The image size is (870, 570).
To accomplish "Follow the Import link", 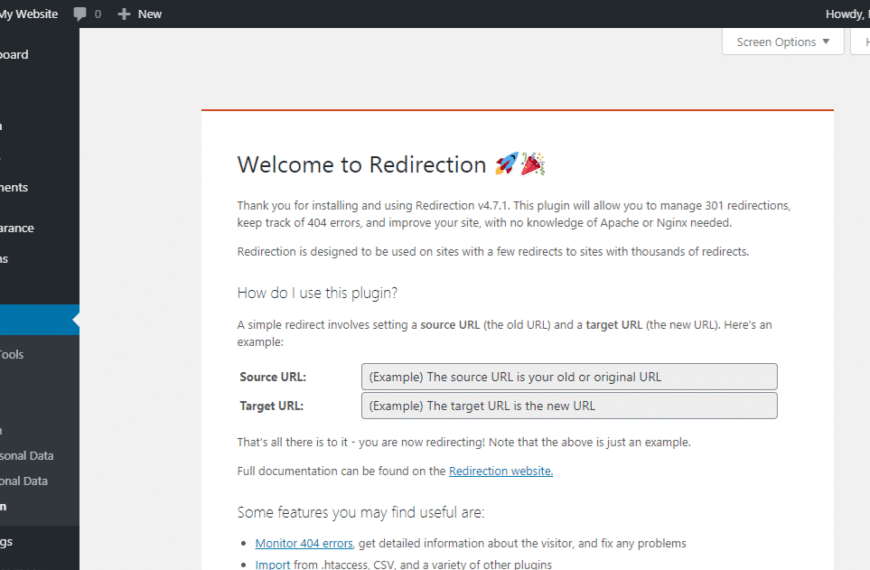I will point(272,564).
